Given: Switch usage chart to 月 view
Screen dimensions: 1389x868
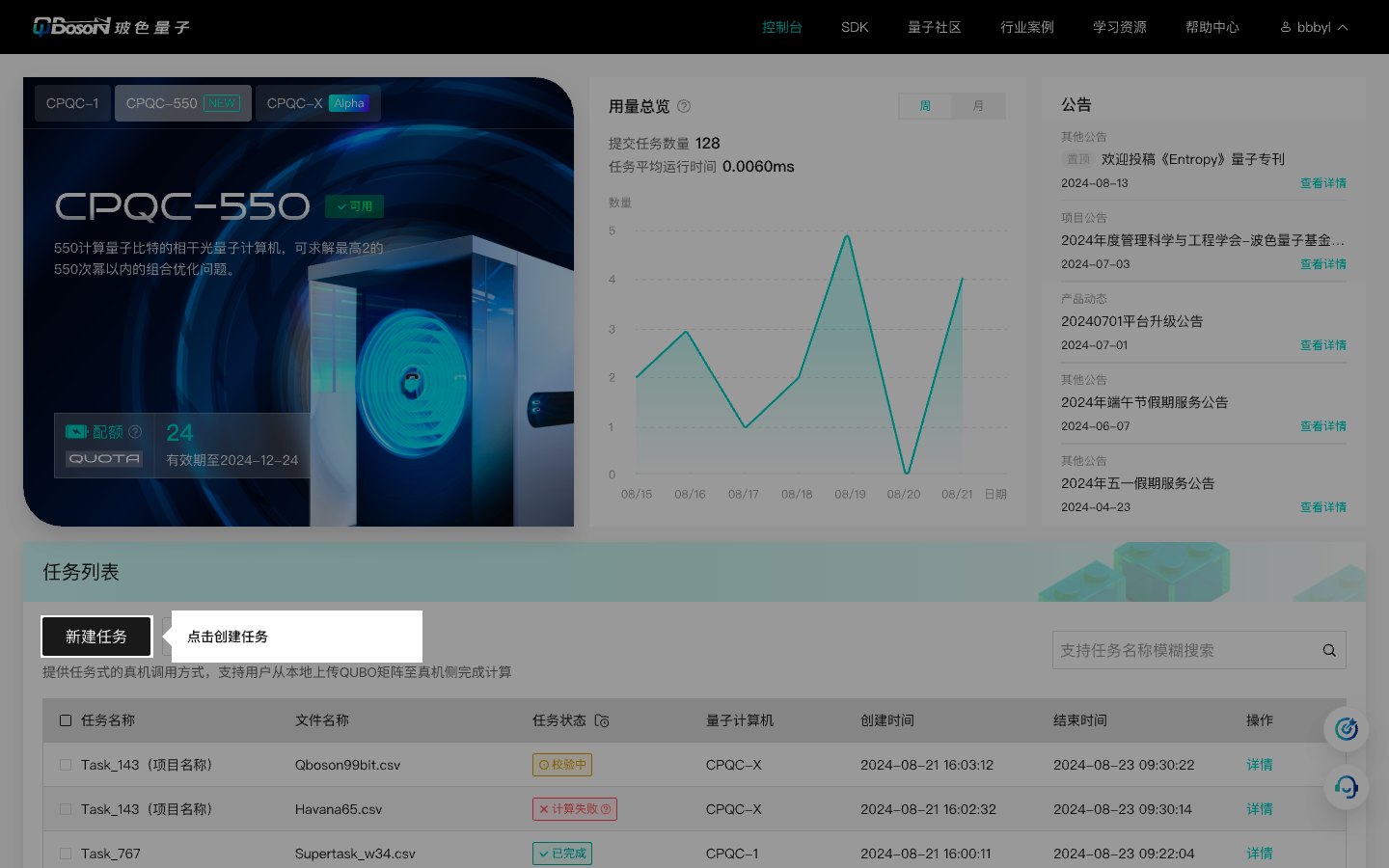Looking at the screenshot, I should pos(978,106).
